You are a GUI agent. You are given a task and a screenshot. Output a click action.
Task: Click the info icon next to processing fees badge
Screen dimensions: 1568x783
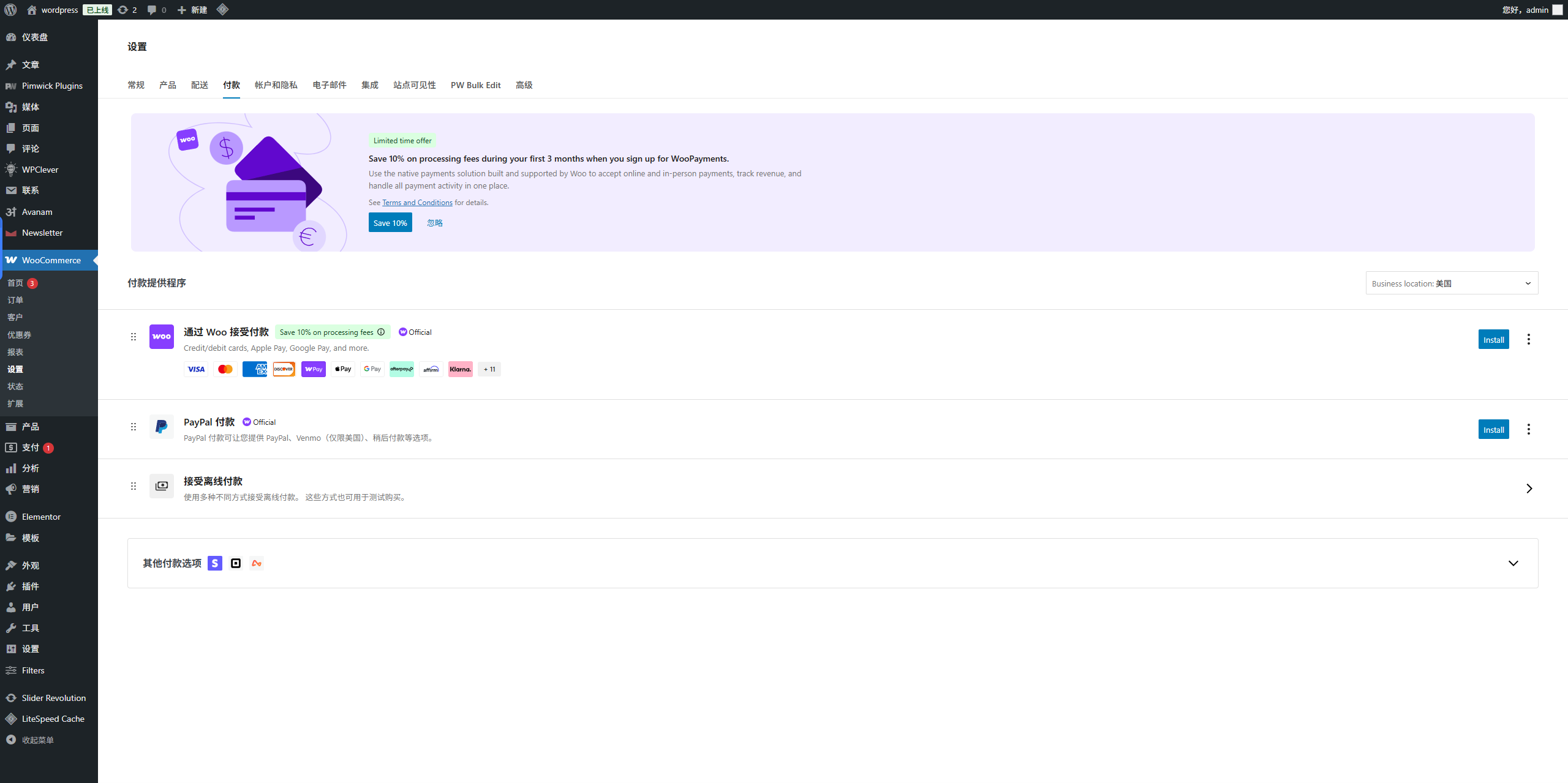tap(381, 332)
